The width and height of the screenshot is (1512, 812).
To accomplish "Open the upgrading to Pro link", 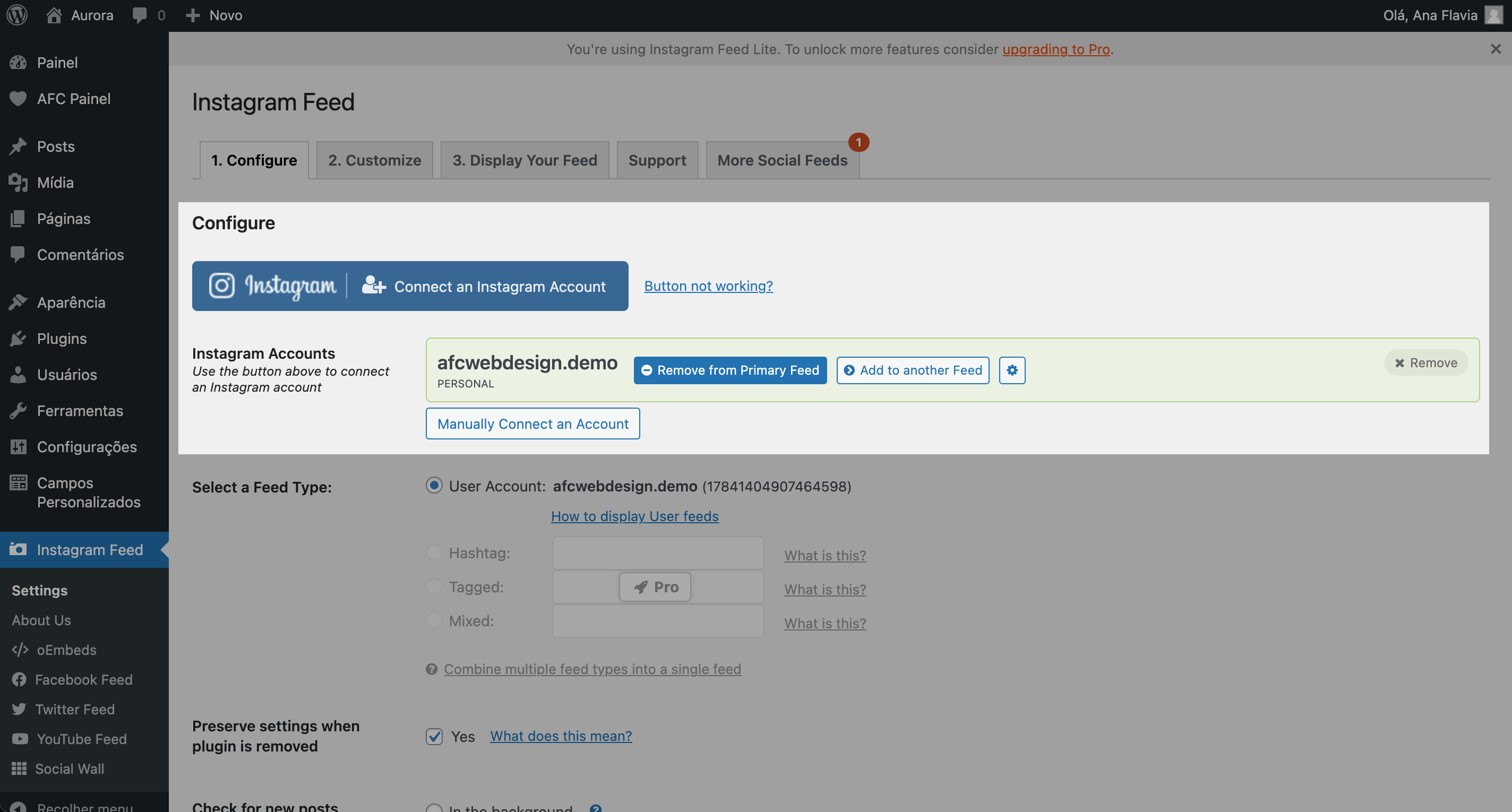I will (1055, 49).
